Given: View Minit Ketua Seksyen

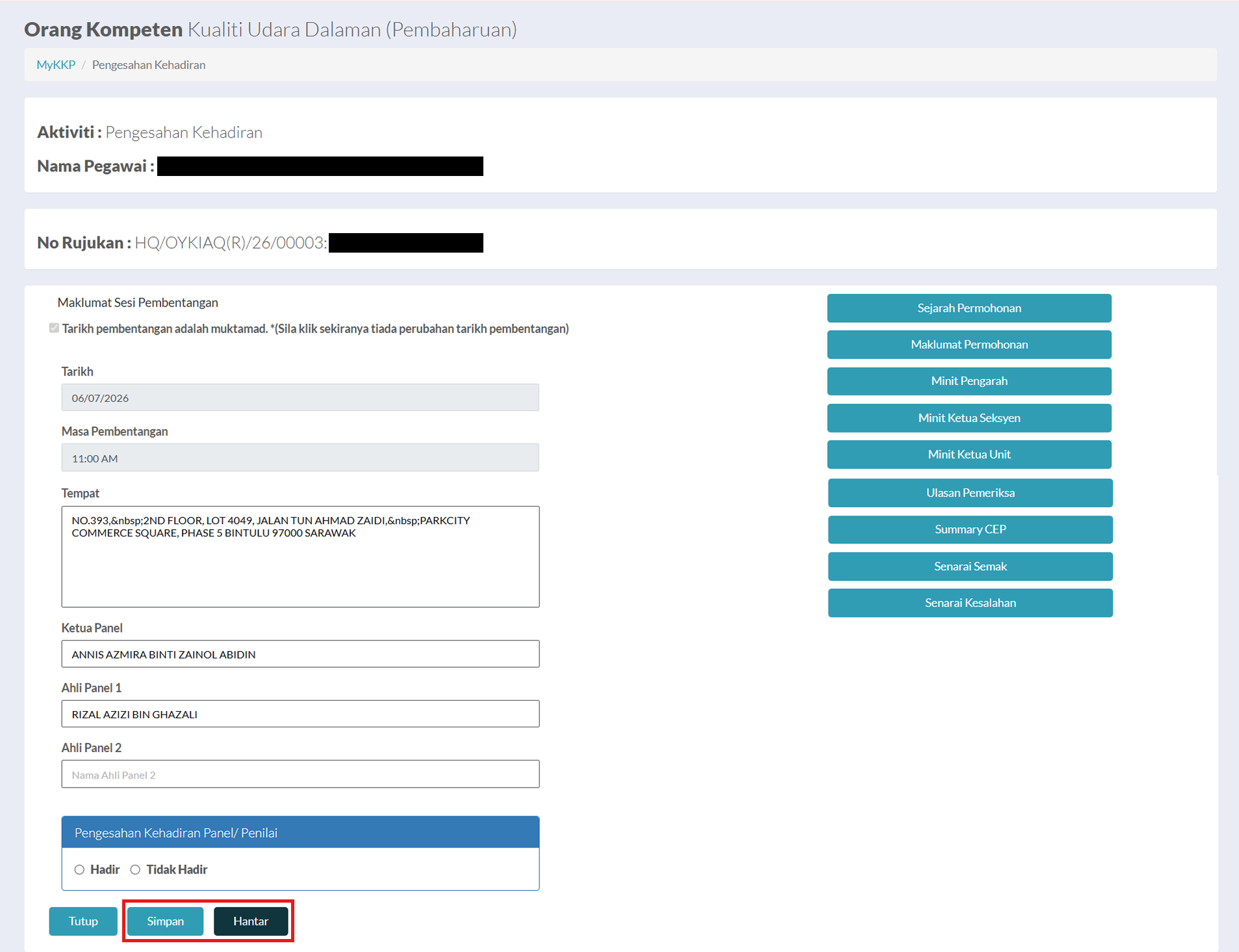Looking at the screenshot, I should pyautogui.click(x=969, y=418).
